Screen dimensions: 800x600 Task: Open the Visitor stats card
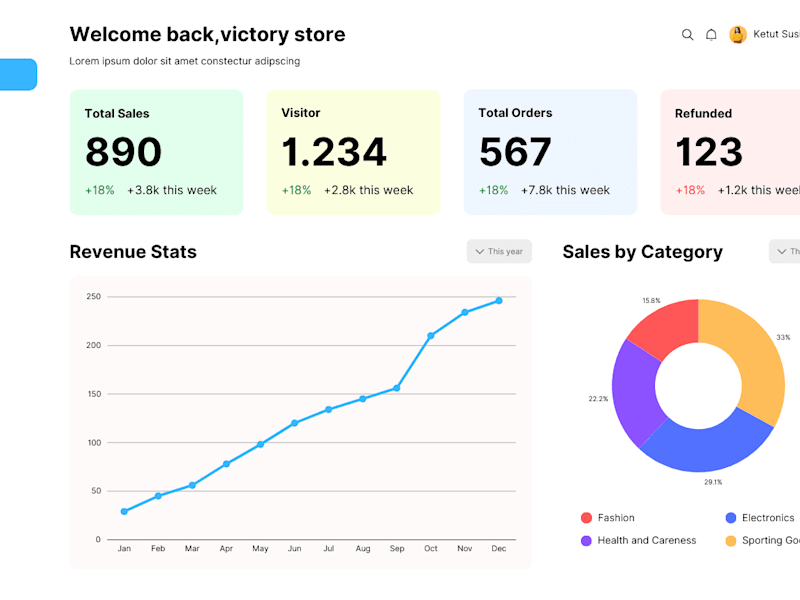coord(353,152)
